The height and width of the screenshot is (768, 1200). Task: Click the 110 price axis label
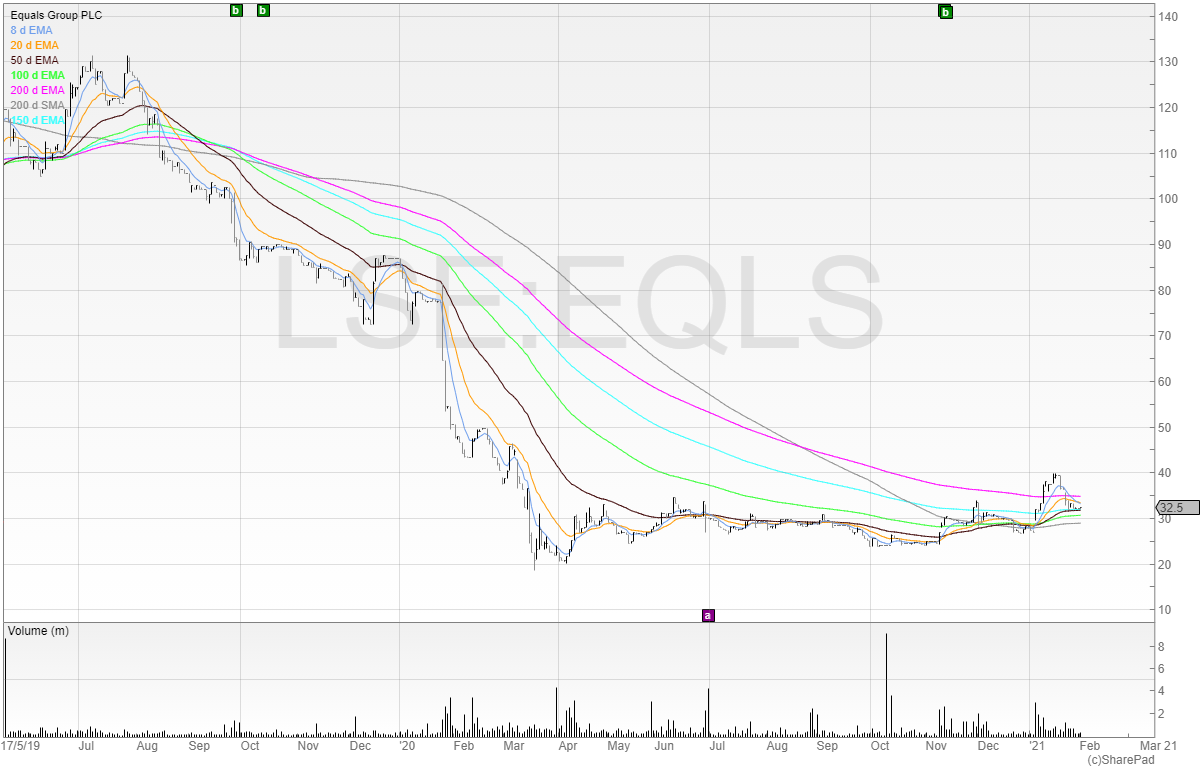coord(1170,153)
